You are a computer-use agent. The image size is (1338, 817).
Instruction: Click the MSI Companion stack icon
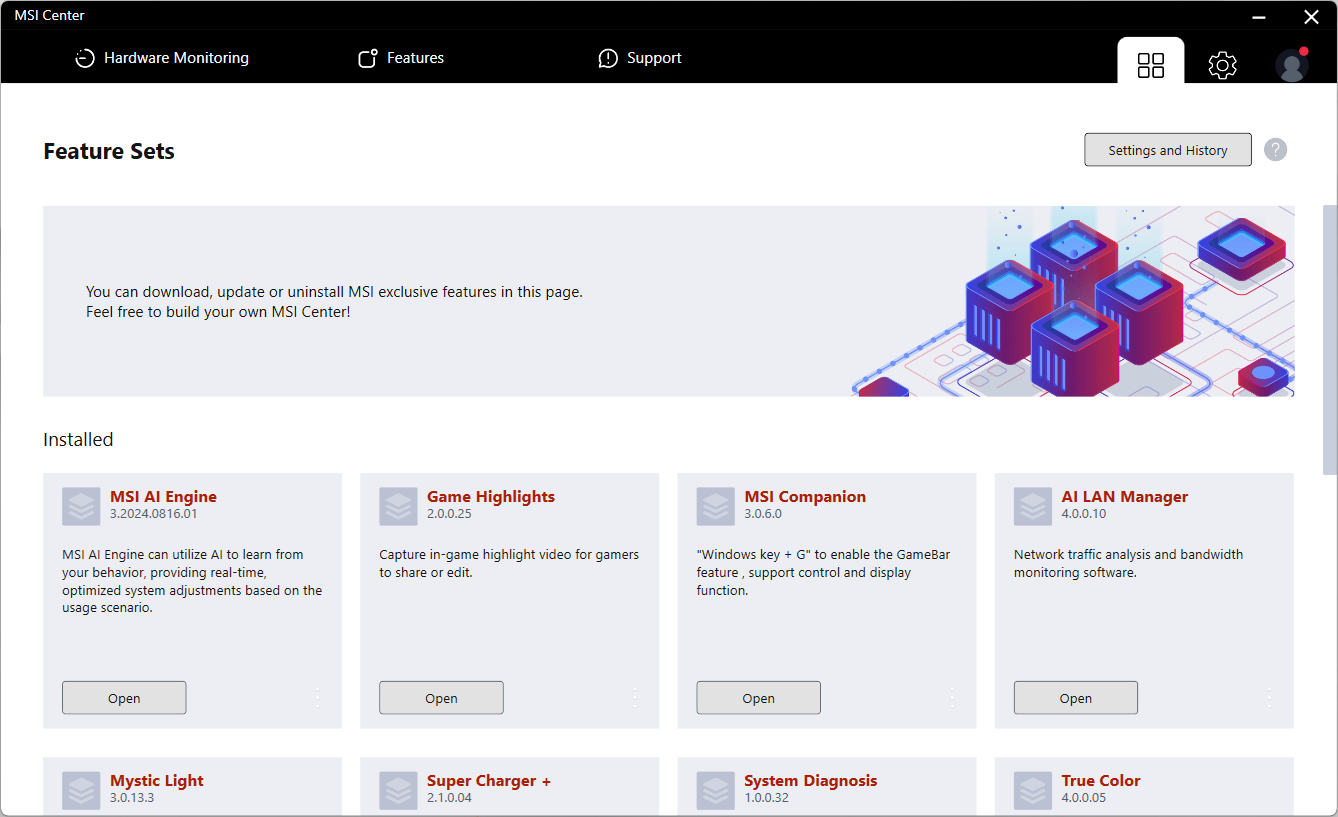(x=716, y=506)
